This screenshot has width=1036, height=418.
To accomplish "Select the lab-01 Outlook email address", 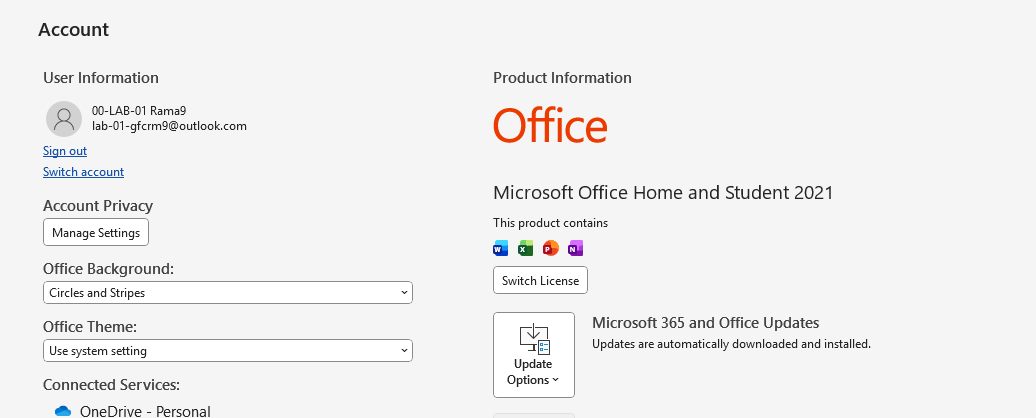I will pyautogui.click(x=169, y=126).
